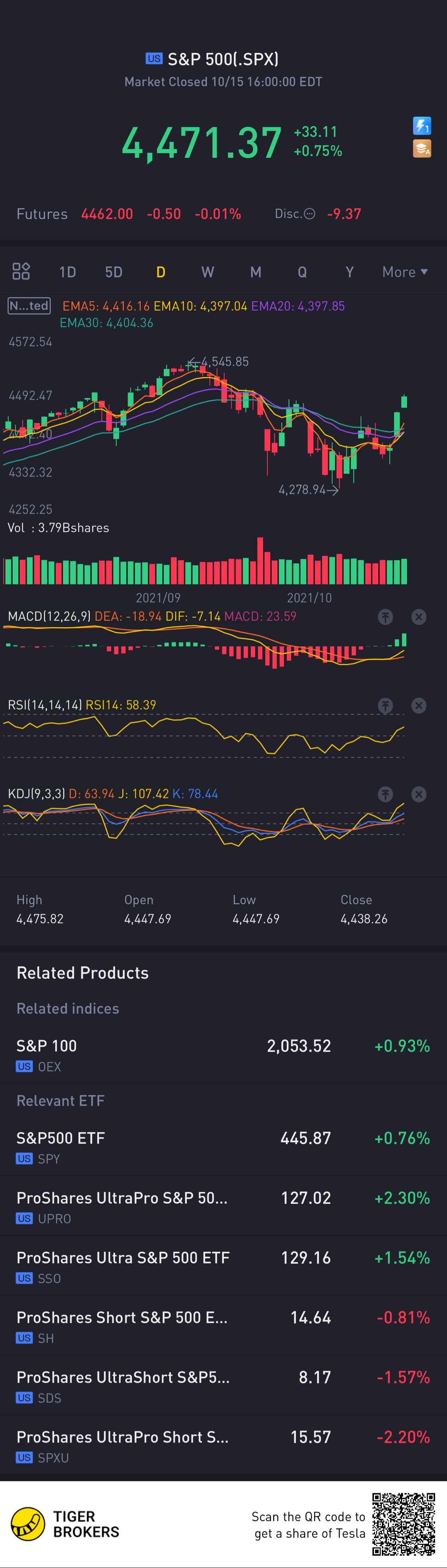Screen dimensions: 447x1568
Task: Tap the orange layers icon
Action: pos(422,148)
